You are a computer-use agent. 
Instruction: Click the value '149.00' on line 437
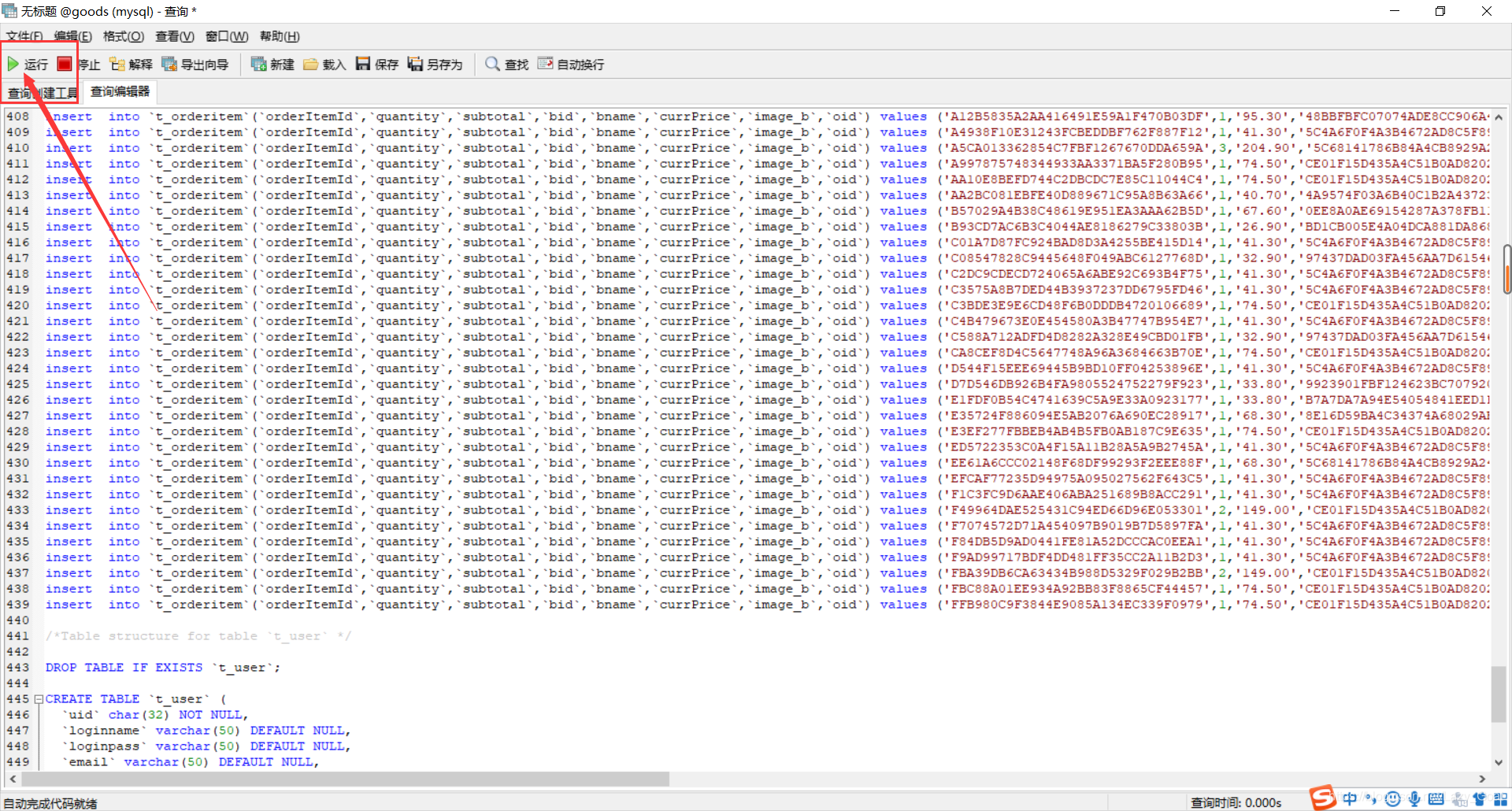tap(1266, 573)
